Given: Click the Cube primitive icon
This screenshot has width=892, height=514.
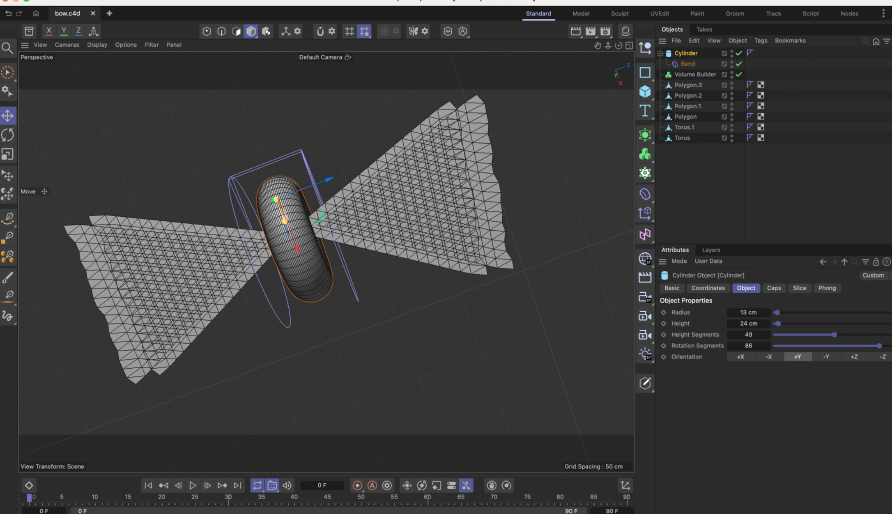Looking at the screenshot, I should pos(645,91).
